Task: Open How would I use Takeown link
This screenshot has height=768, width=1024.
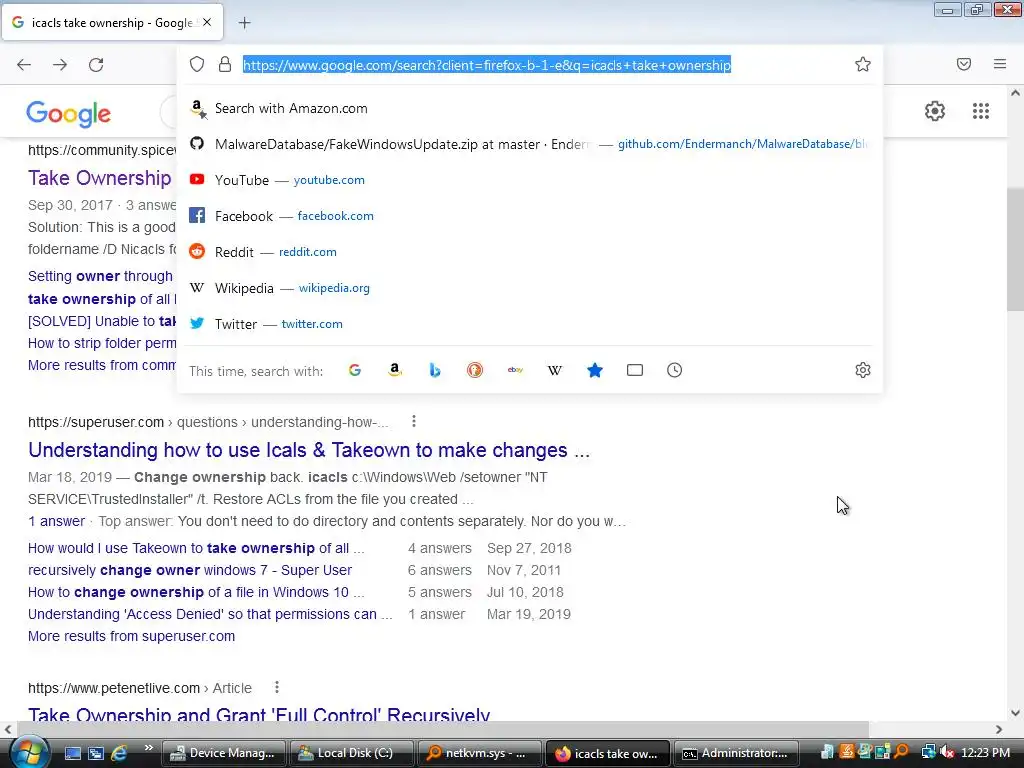Action: (196, 548)
